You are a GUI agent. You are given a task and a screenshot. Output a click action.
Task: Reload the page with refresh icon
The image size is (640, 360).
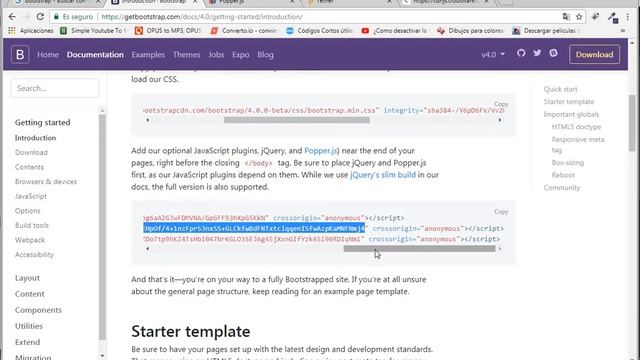(x=40, y=17)
